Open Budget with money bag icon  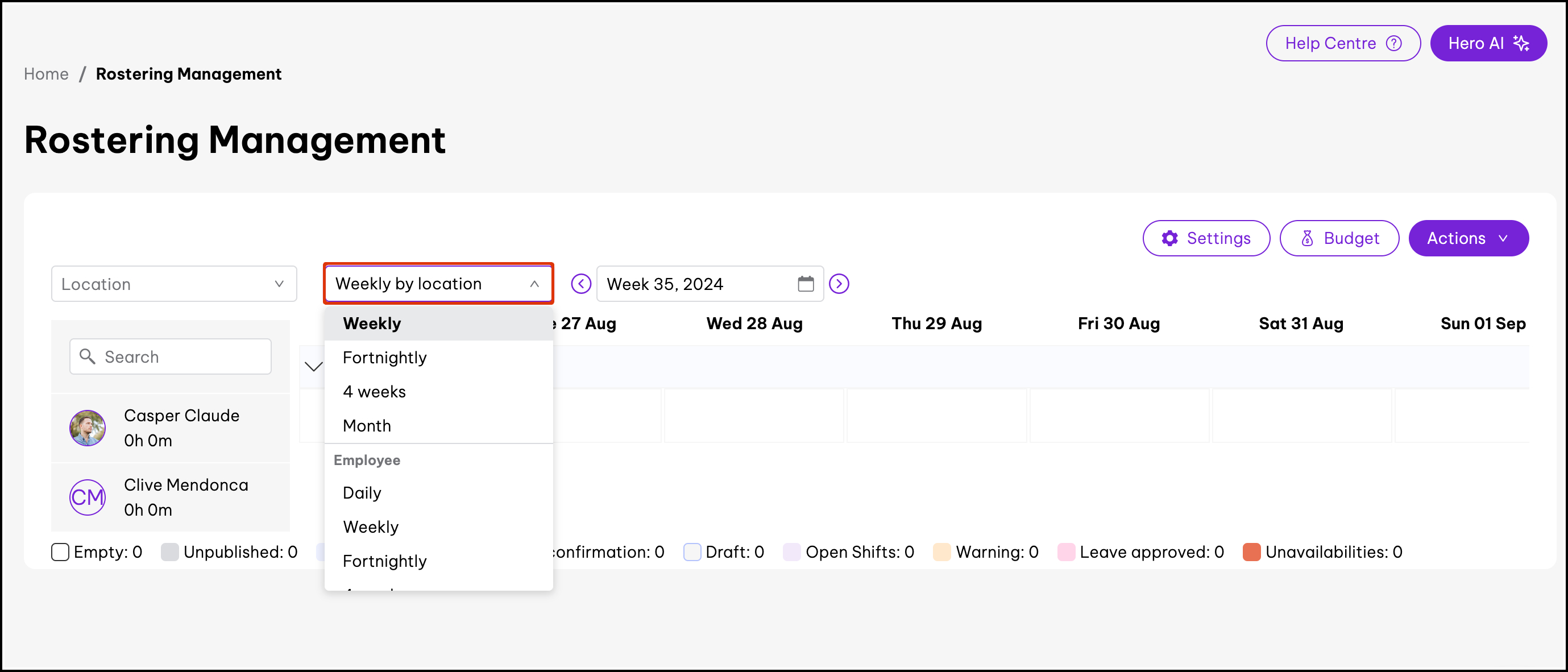[1338, 238]
